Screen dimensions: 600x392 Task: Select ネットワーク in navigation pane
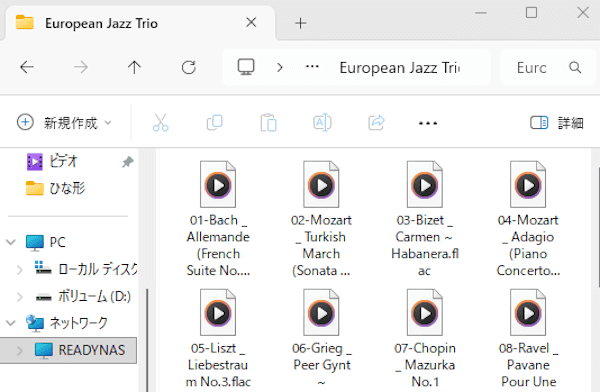pyautogui.click(x=67, y=323)
